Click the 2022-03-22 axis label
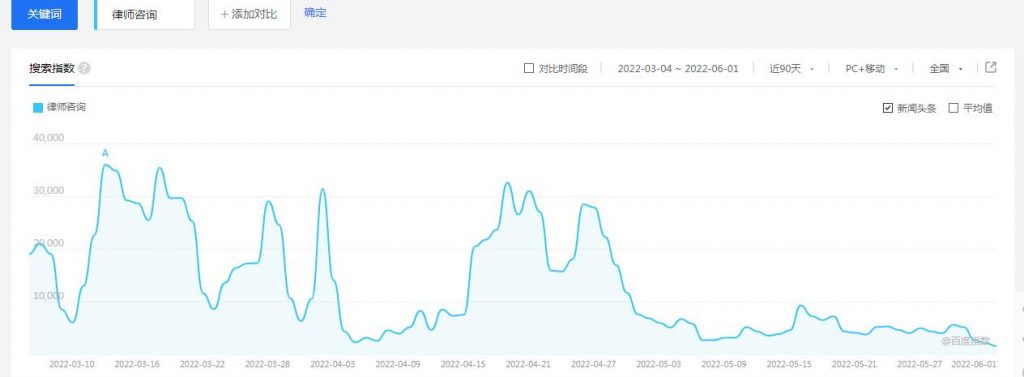This screenshot has height=377, width=1024. click(x=202, y=365)
